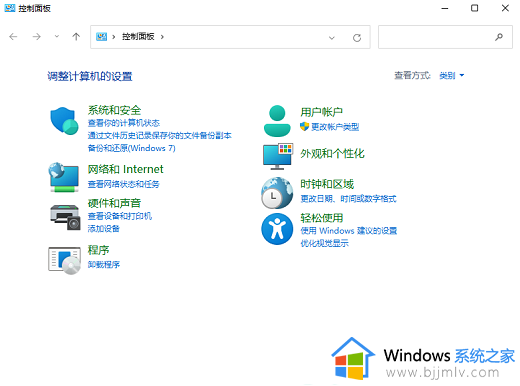Image resolution: width=520 pixels, height=386 pixels.
Task: Open 查看设备和打印机 link
Action: tap(120, 216)
